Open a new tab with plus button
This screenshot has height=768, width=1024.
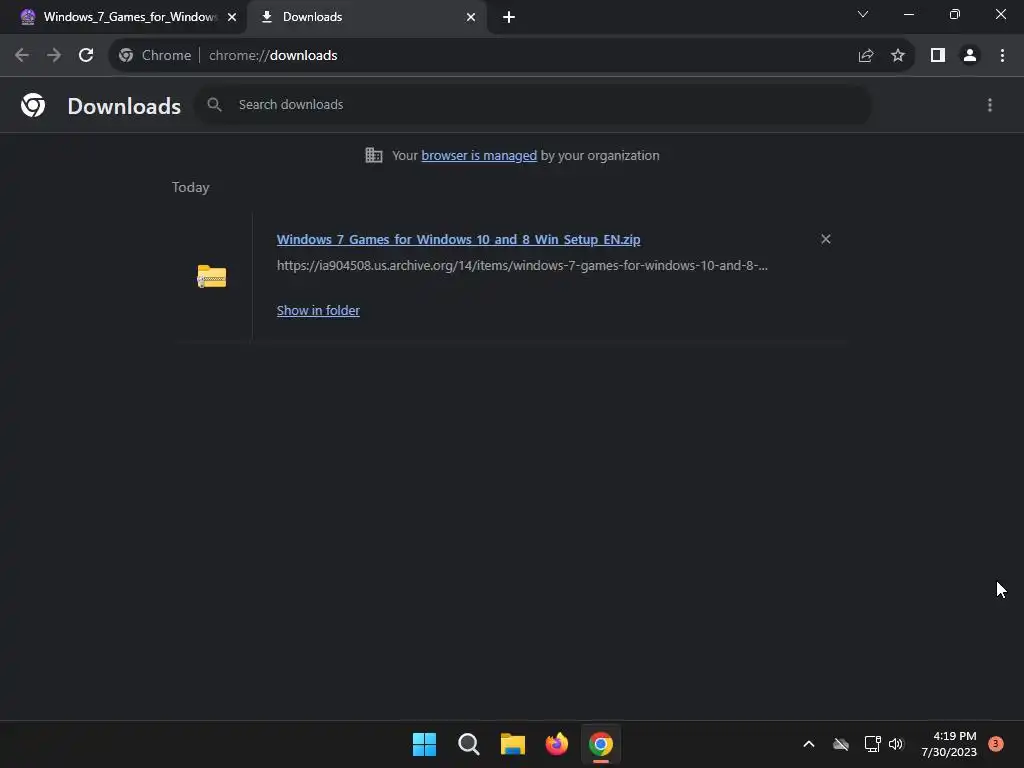pyautogui.click(x=509, y=17)
